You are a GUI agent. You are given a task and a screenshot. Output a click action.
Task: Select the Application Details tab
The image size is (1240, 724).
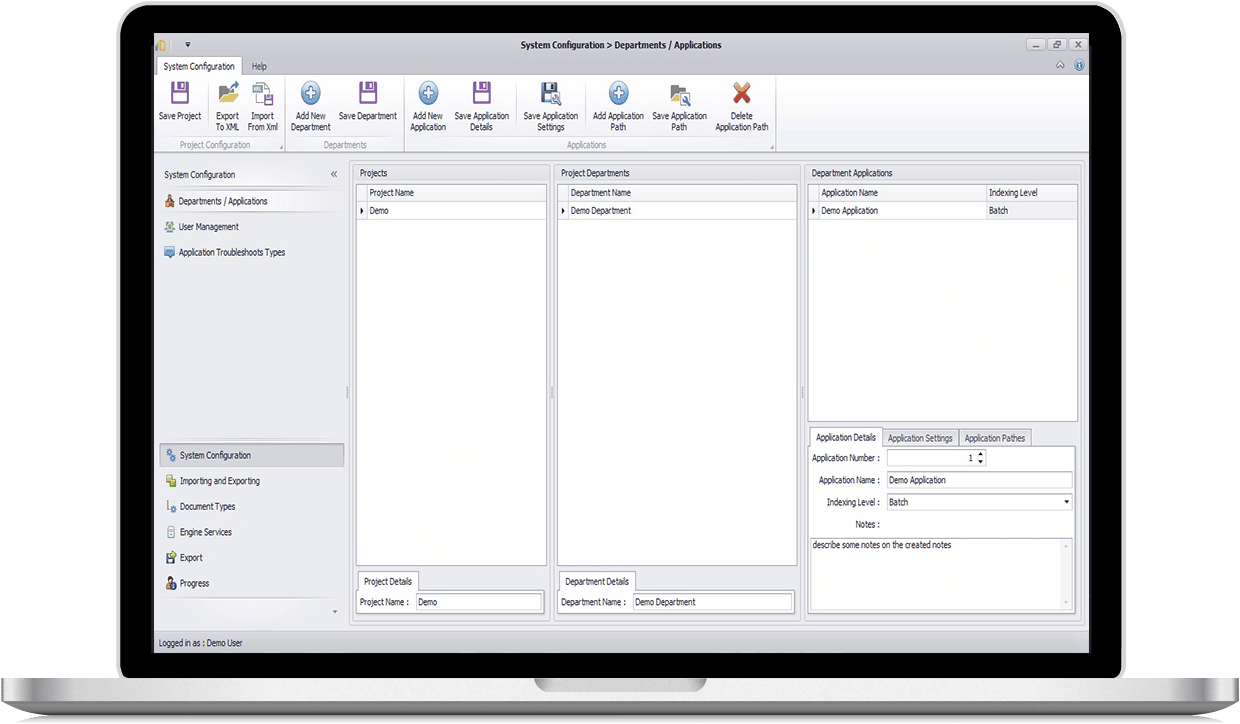coord(846,437)
